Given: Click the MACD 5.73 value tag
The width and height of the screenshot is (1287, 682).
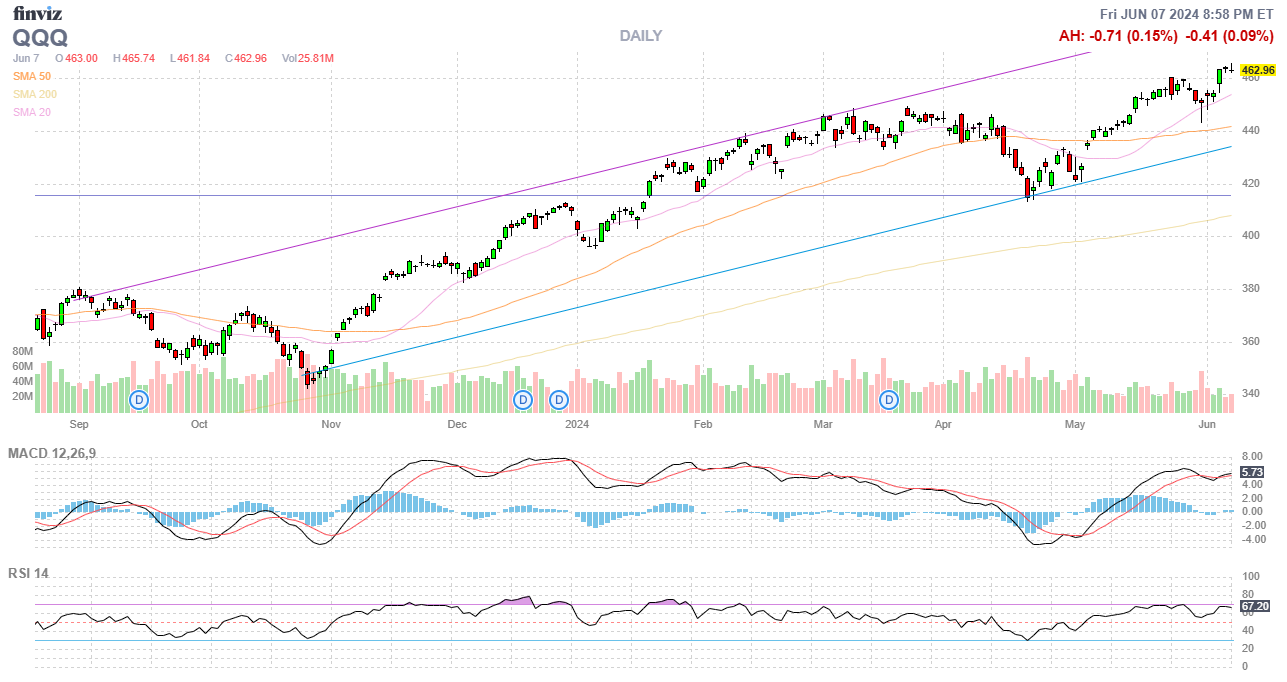Looking at the screenshot, I should [x=1252, y=472].
